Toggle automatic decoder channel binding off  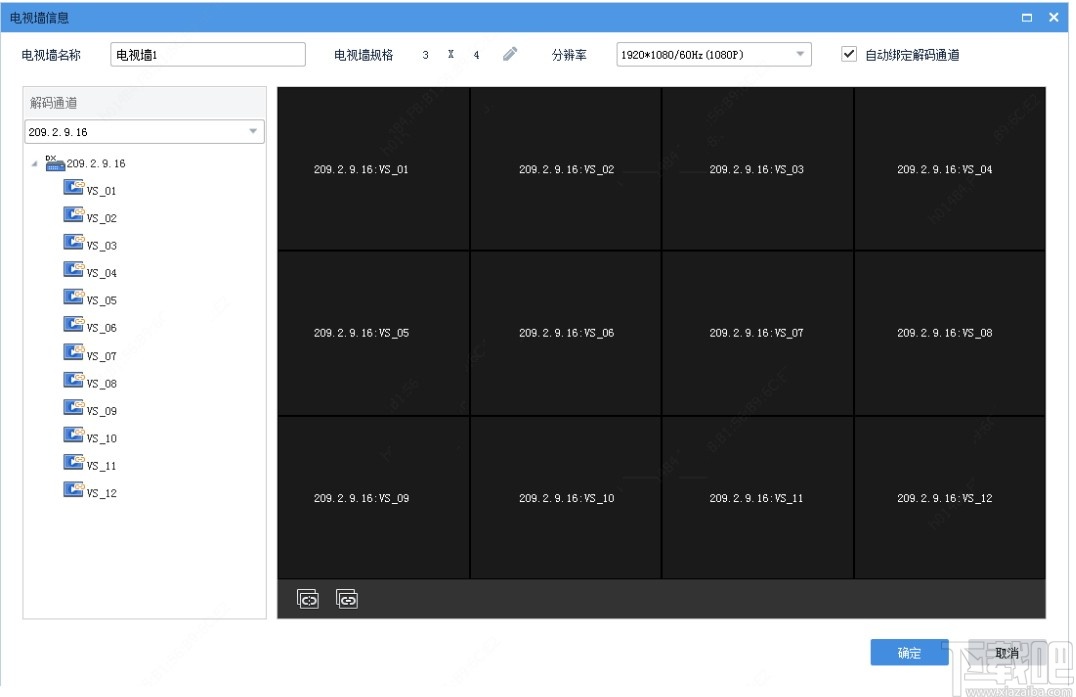pos(849,54)
